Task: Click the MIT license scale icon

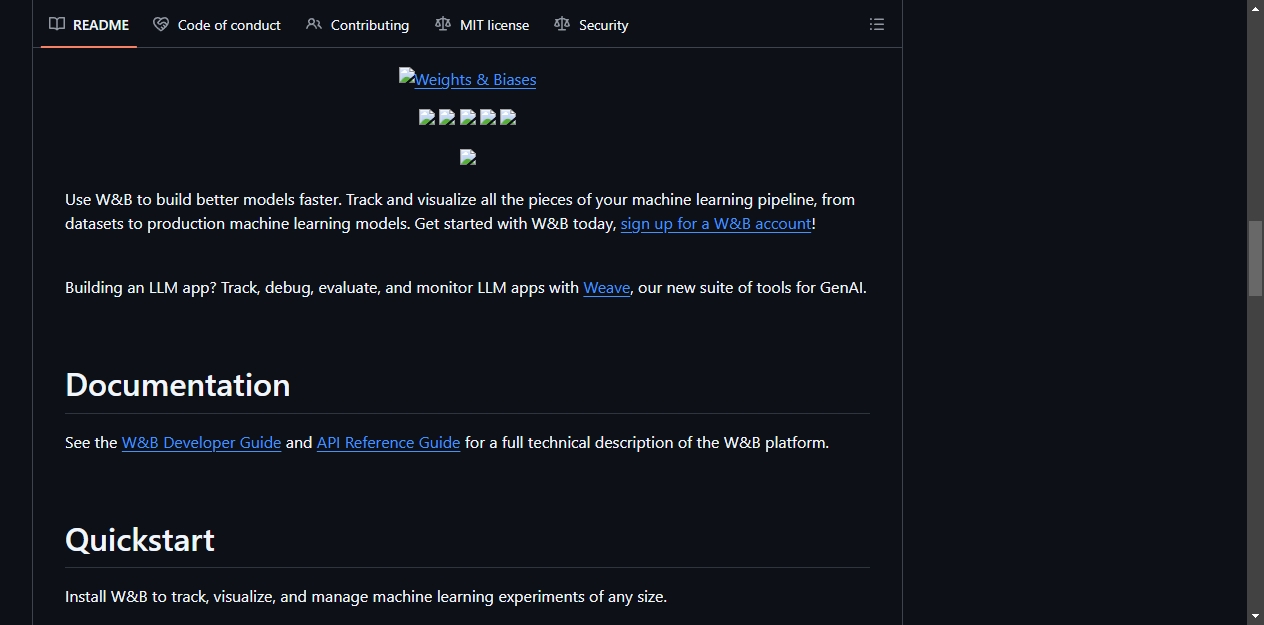Action: tap(443, 24)
